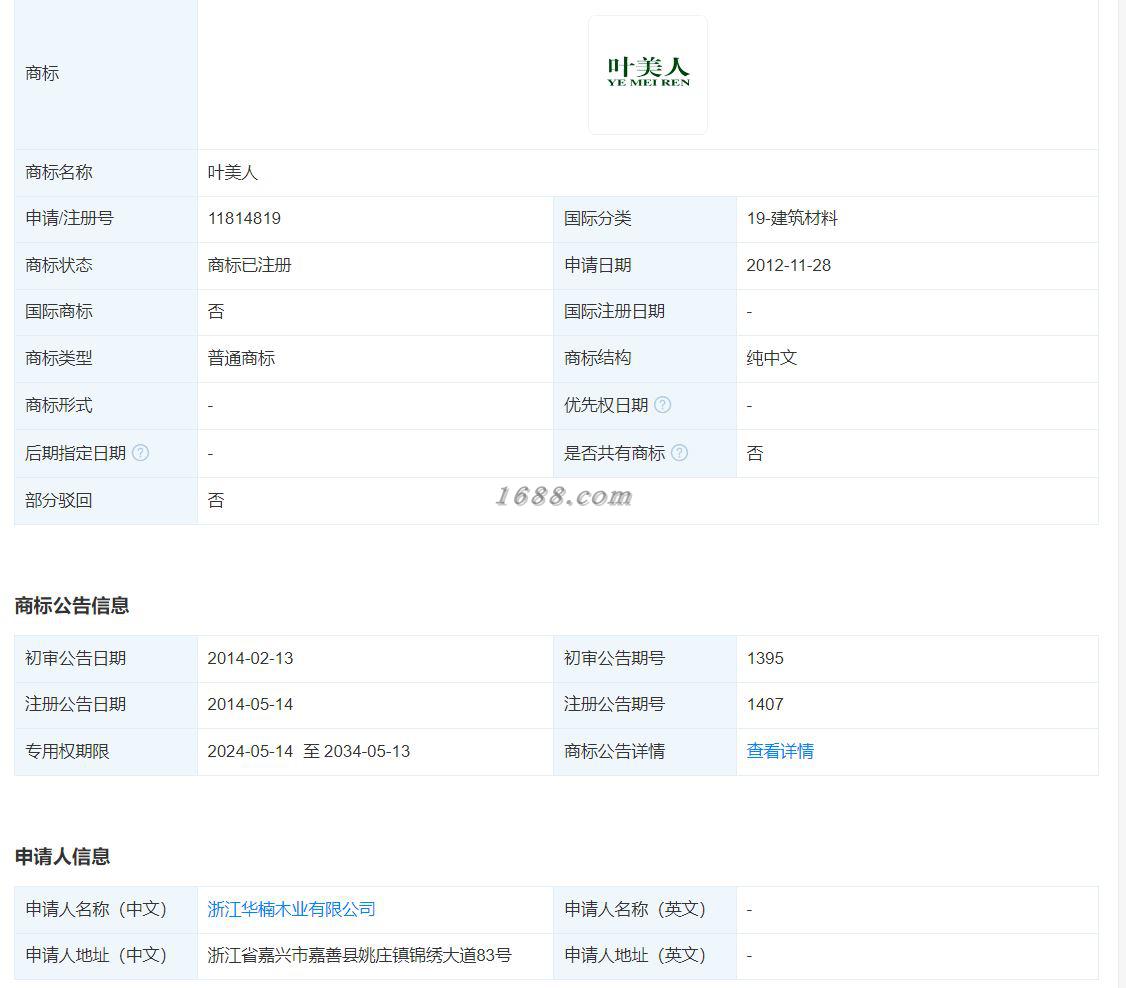Click the 申请人名称（英文） label
This screenshot has width=1126, height=988.
[x=636, y=909]
